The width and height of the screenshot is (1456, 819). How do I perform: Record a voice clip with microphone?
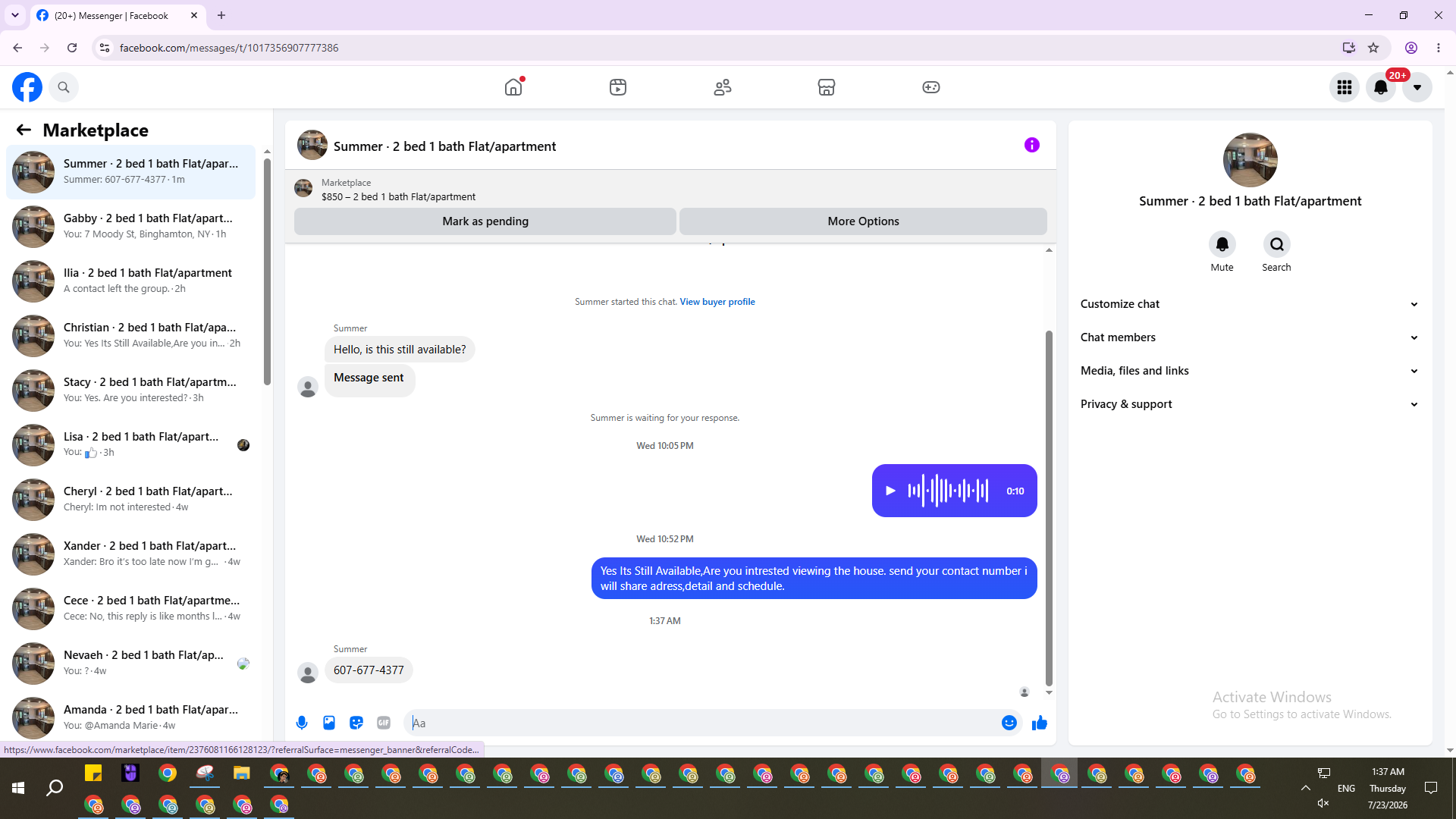click(302, 723)
